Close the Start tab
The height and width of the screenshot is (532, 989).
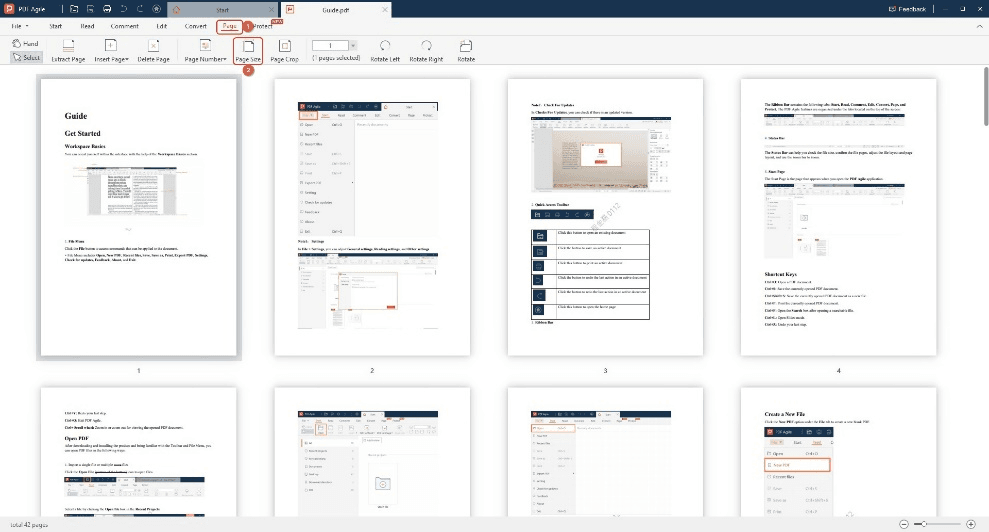coord(272,10)
